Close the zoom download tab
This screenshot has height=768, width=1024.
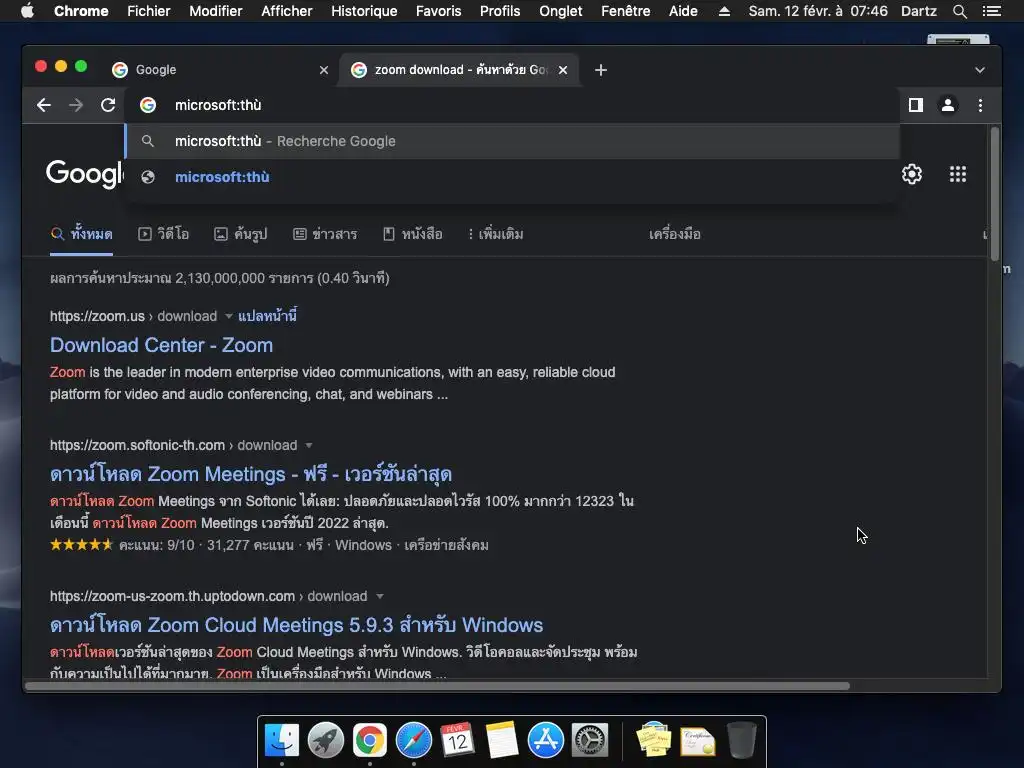click(563, 70)
